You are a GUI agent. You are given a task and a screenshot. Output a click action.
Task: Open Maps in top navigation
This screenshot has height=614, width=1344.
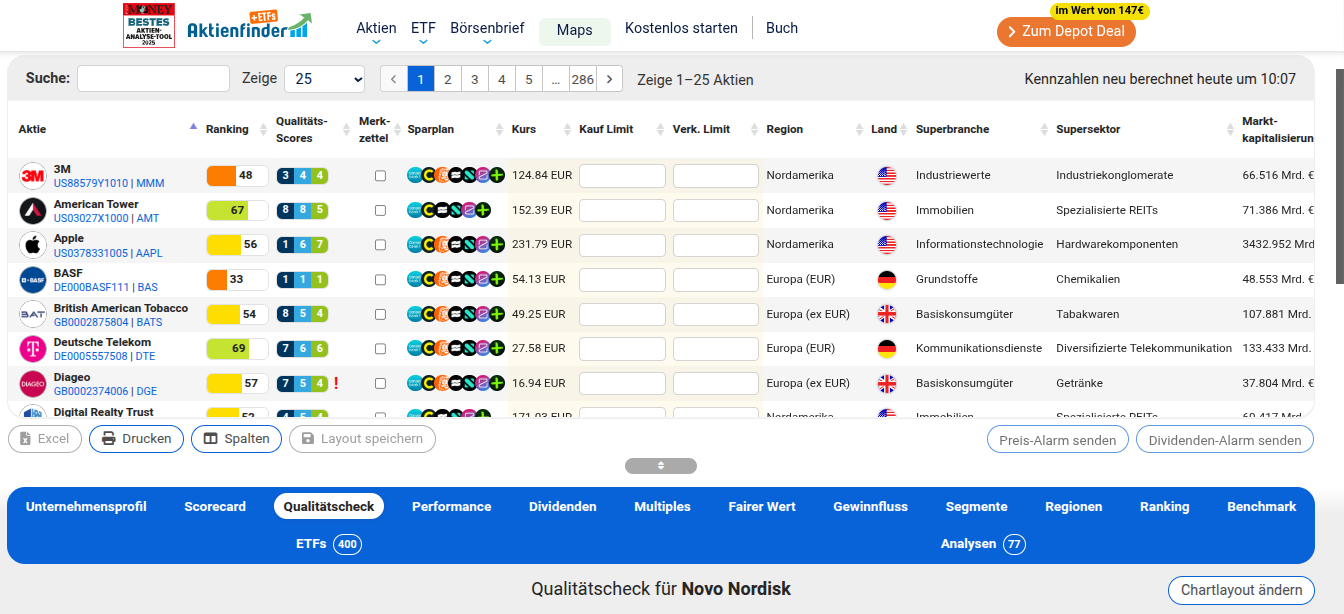(x=575, y=31)
